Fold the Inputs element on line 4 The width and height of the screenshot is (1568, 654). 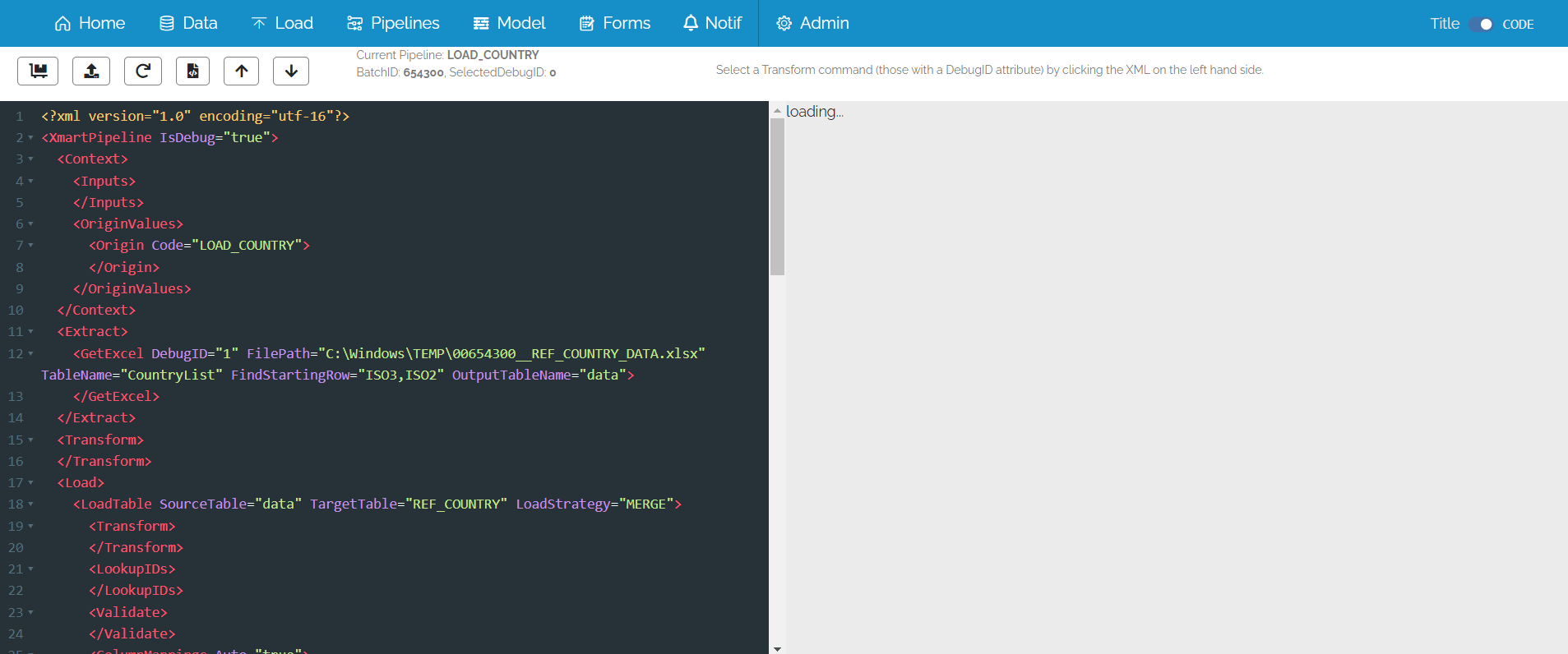(30, 182)
